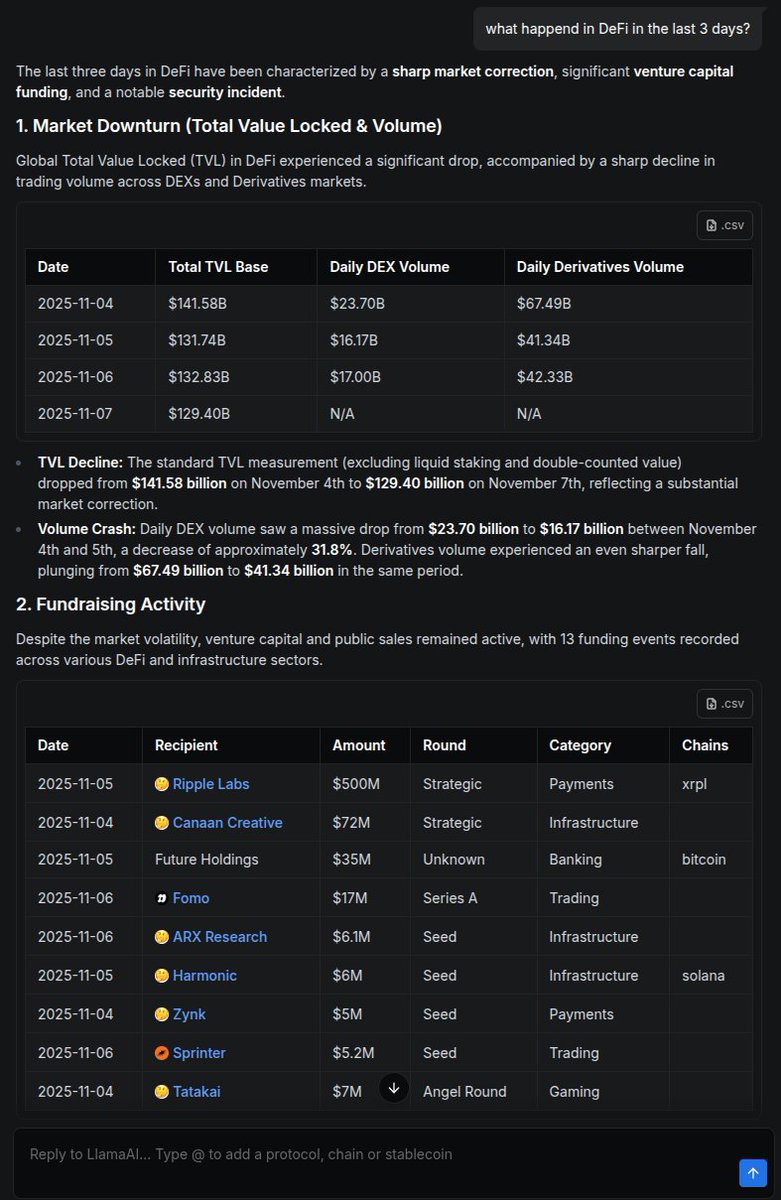Open the Ripple Labs link

coord(211,784)
